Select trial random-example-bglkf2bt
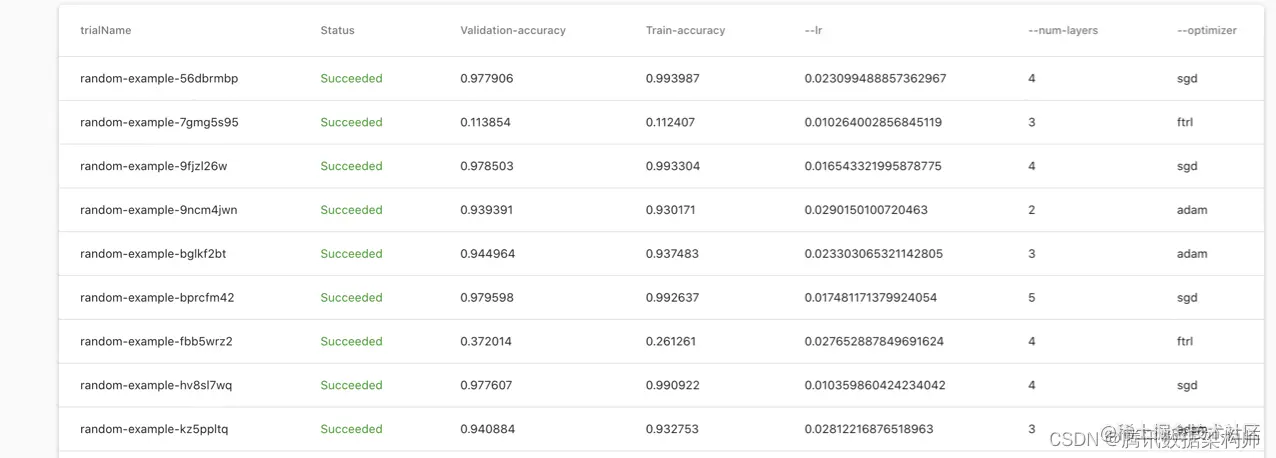Viewport: 1276px width, 458px height. 153,254
